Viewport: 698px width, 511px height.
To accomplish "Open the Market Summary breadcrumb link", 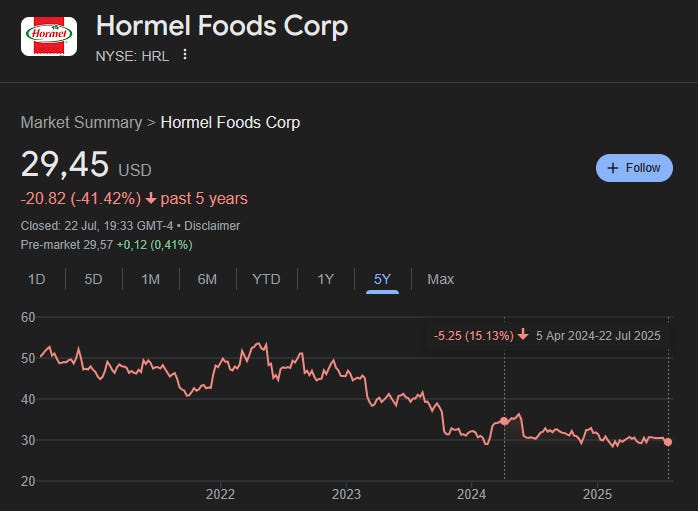I will point(81,122).
